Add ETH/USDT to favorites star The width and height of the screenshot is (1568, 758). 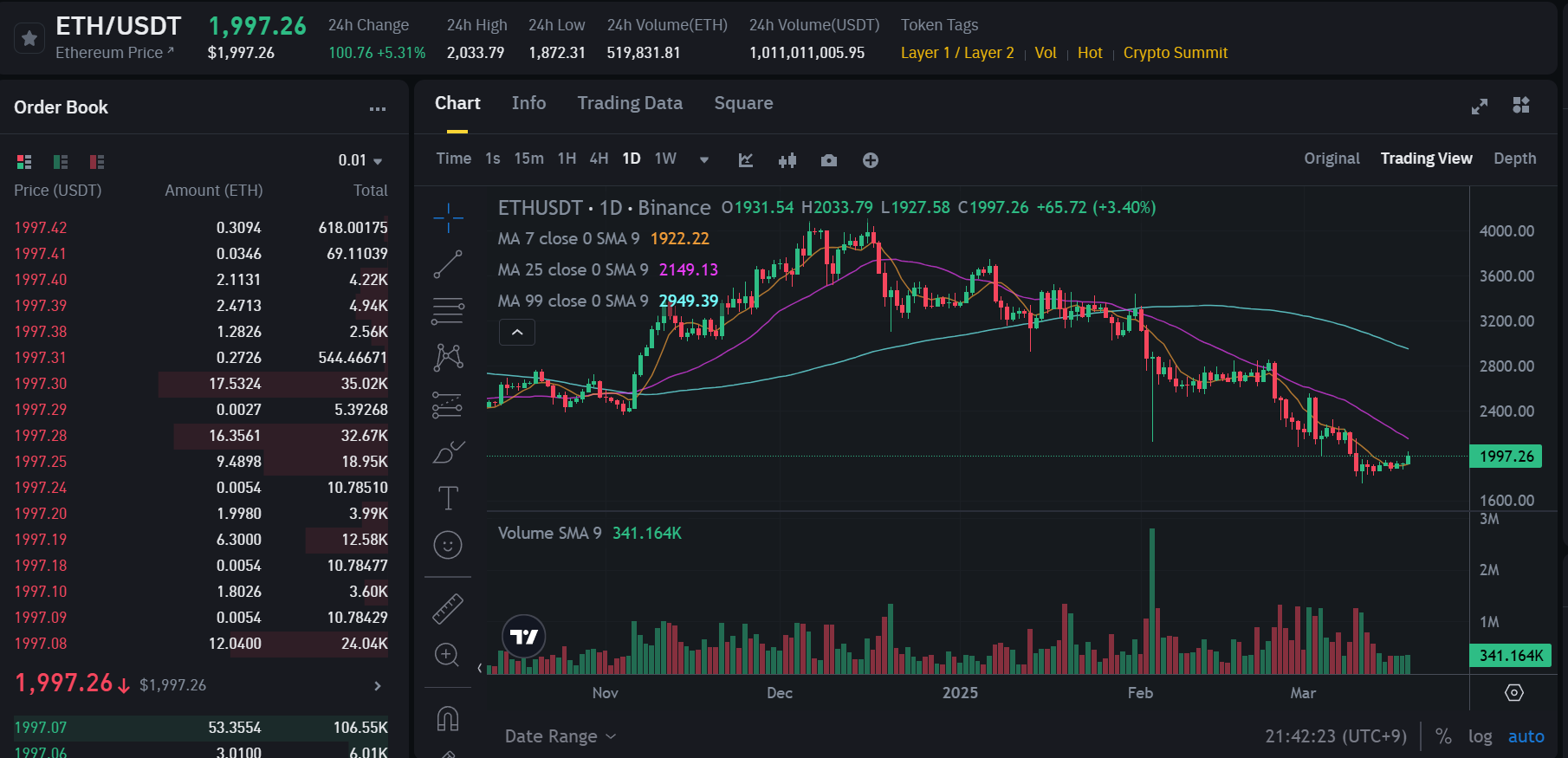pos(29,38)
